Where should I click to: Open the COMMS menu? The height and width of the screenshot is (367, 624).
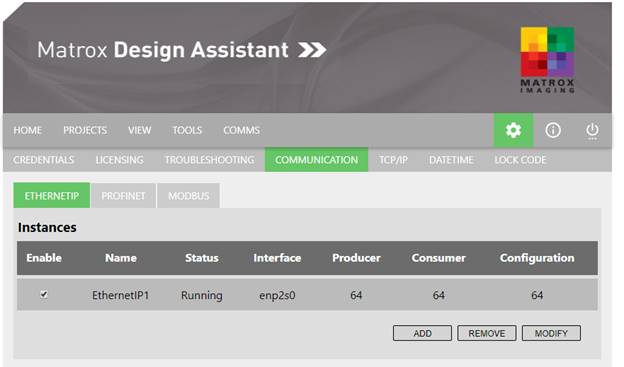tap(242, 130)
